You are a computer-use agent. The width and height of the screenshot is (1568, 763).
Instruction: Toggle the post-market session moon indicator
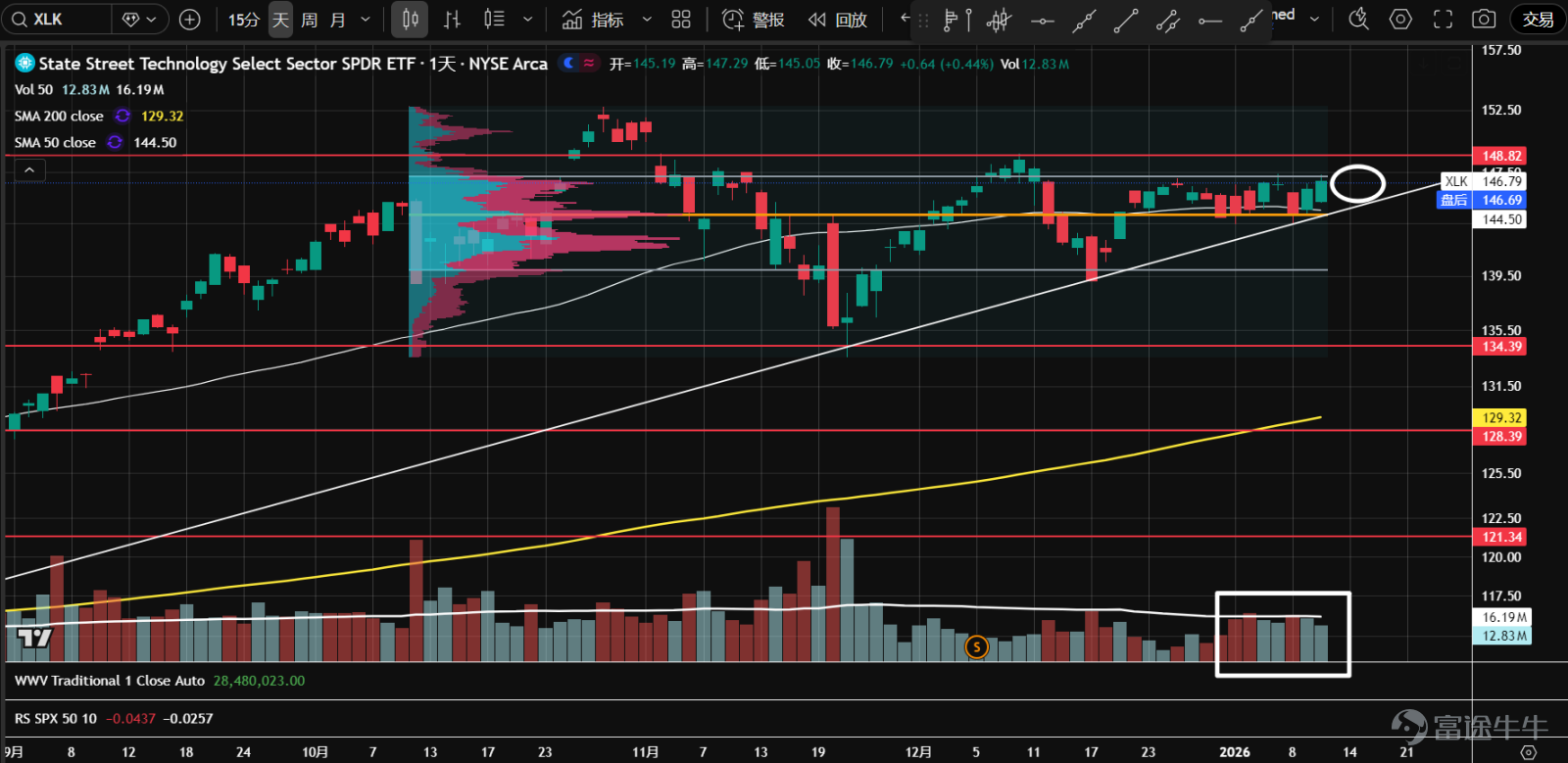[x=569, y=64]
